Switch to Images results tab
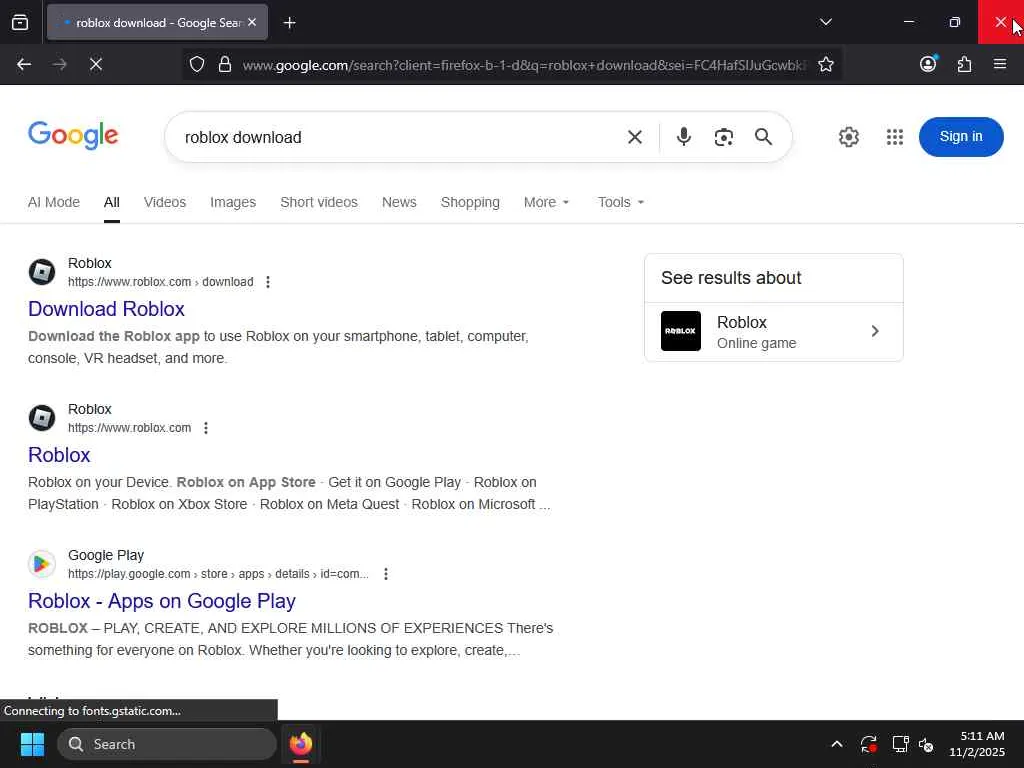 point(232,202)
